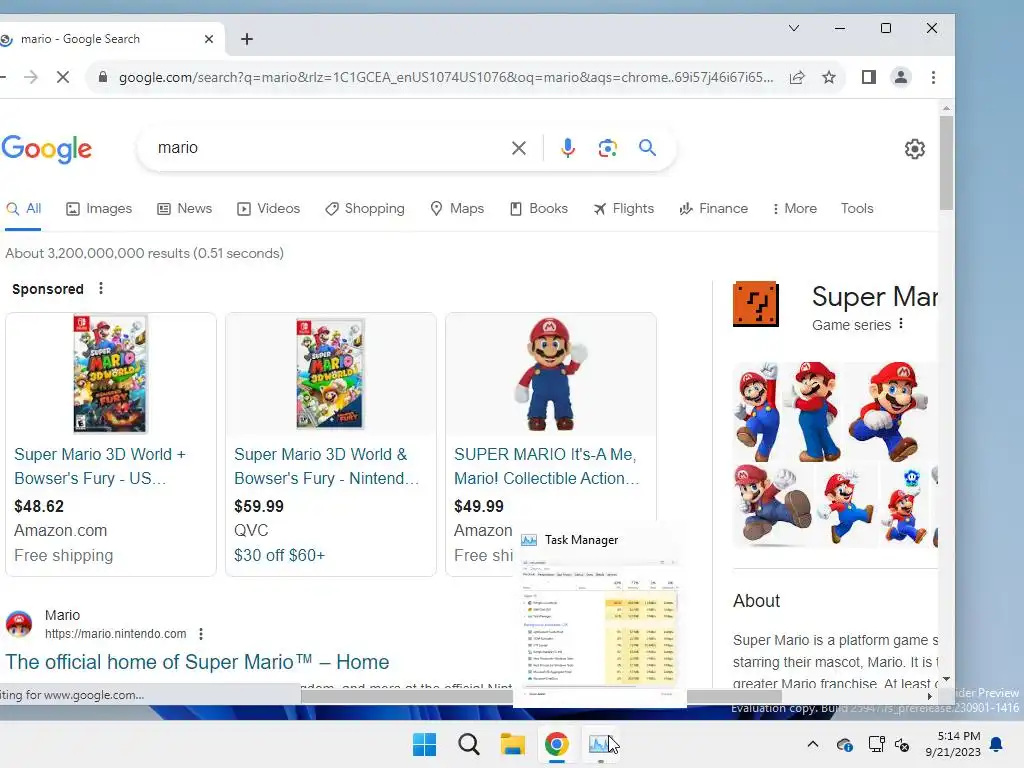Screen dimensions: 1024x768
Task: Open Chrome side panel
Action: click(869, 77)
